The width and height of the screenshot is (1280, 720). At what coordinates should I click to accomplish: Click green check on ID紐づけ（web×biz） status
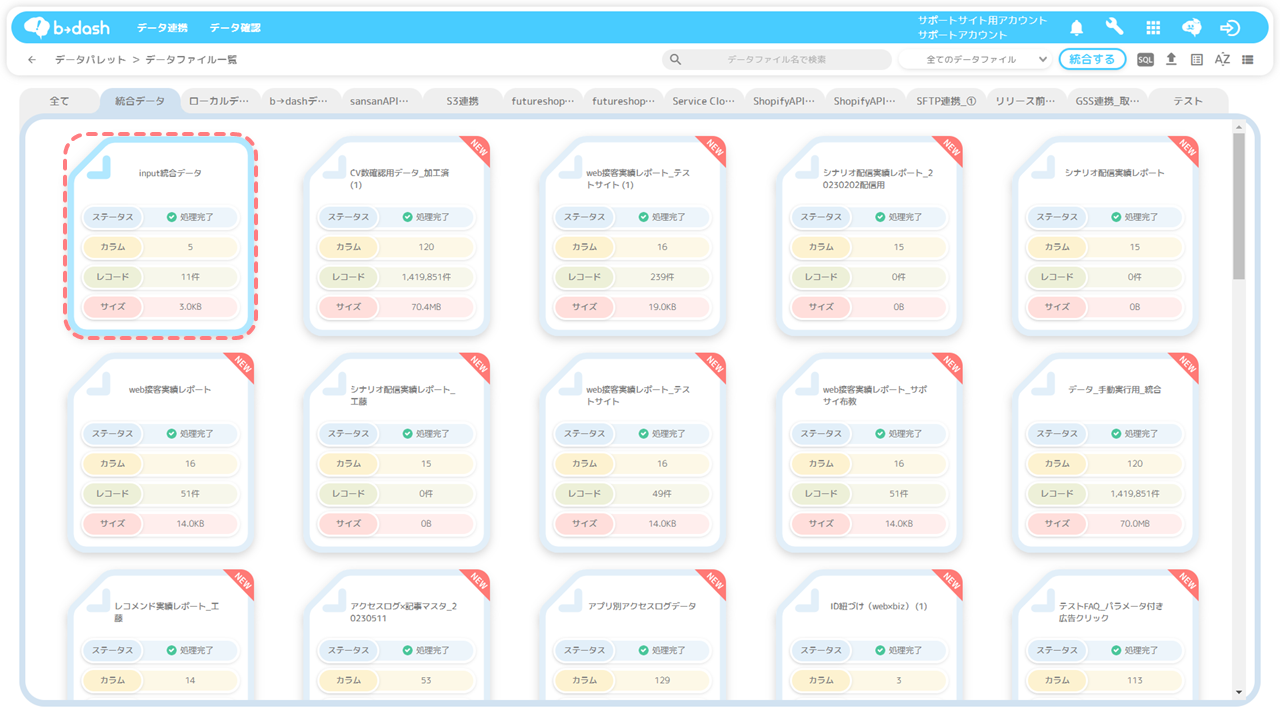click(880, 650)
